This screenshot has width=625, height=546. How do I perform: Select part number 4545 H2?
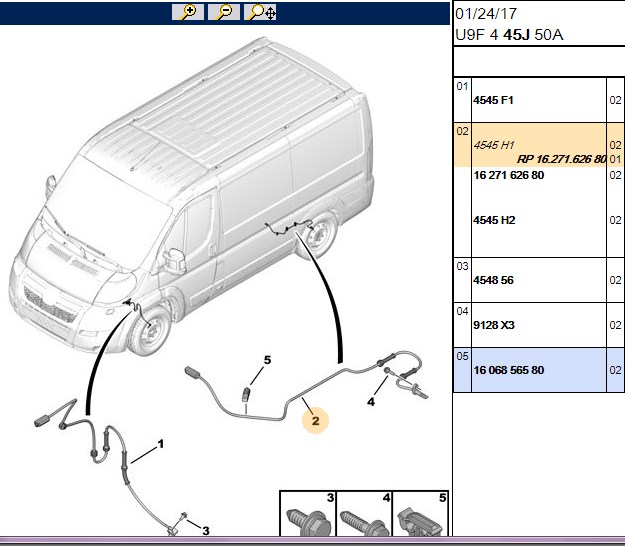coord(494,220)
